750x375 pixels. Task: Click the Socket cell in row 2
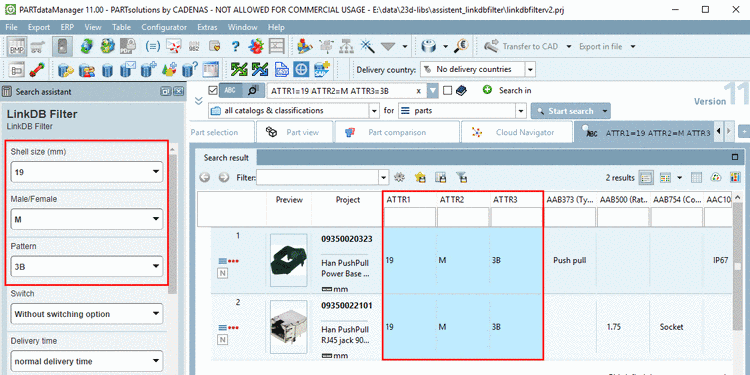click(x=671, y=327)
